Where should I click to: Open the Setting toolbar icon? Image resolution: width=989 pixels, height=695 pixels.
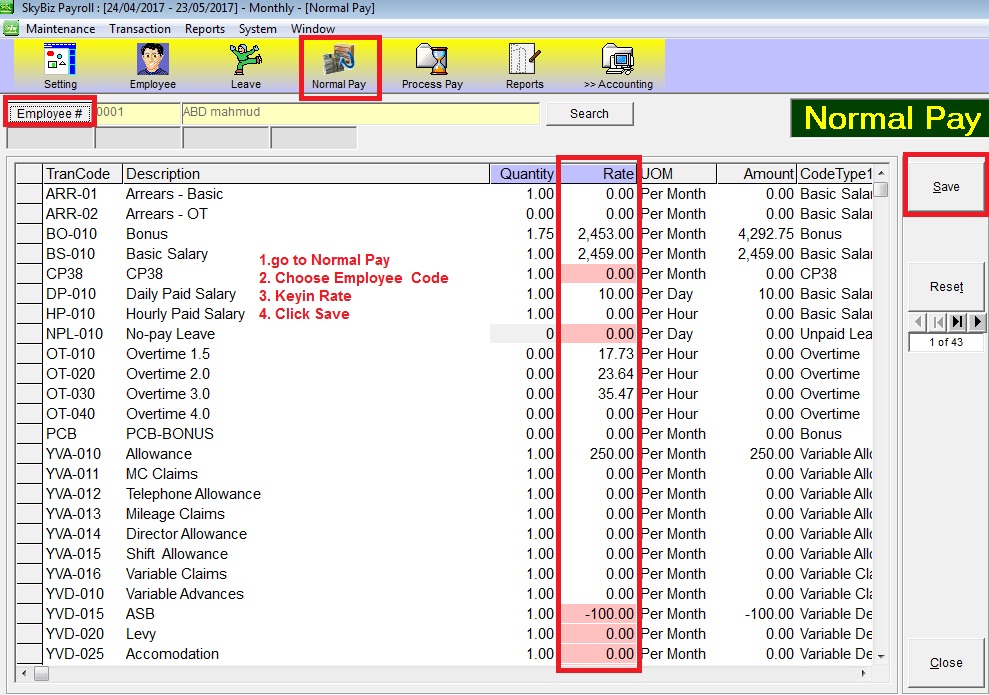(60, 67)
